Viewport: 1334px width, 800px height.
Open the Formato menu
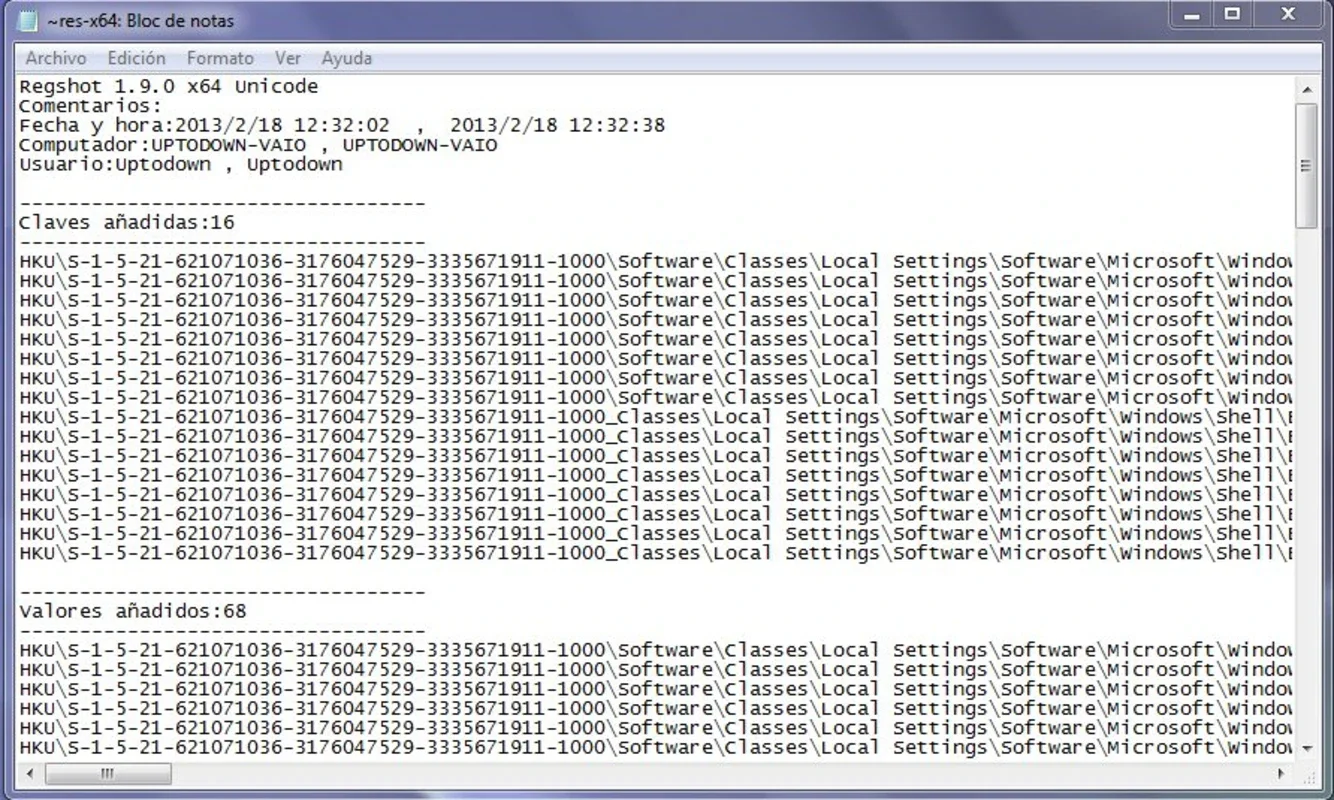click(220, 59)
